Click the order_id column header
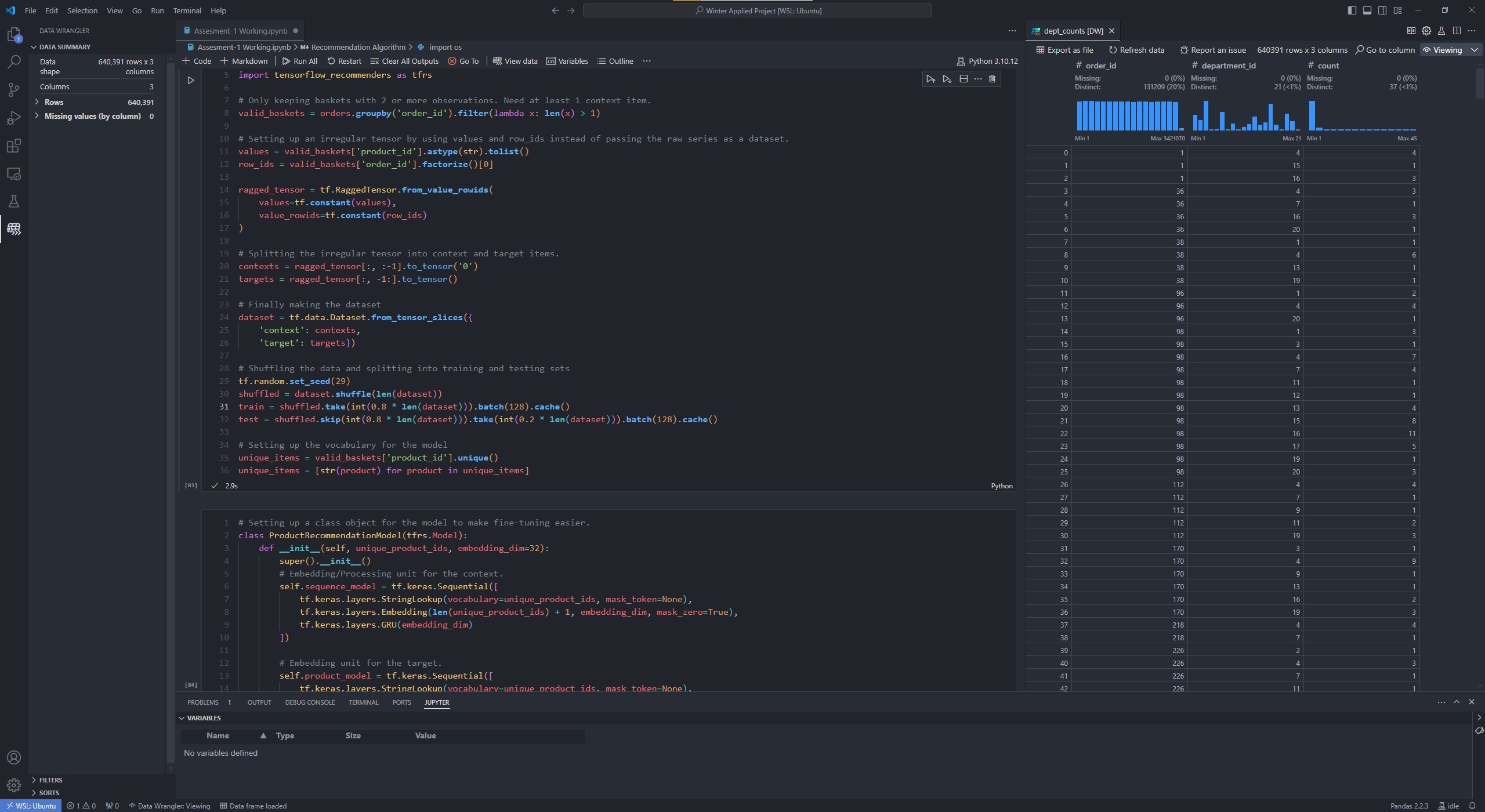Screen dimensions: 1485x812 (1100, 66)
